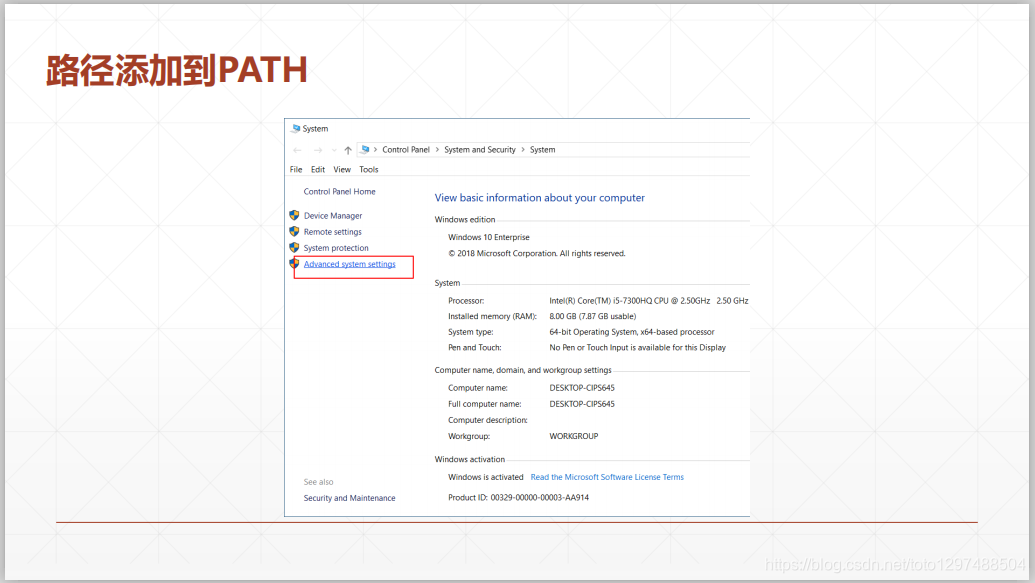Screen dimensions: 1035x583
Task: Click the 'No Pen or Touch Input' value
Action: (x=638, y=348)
